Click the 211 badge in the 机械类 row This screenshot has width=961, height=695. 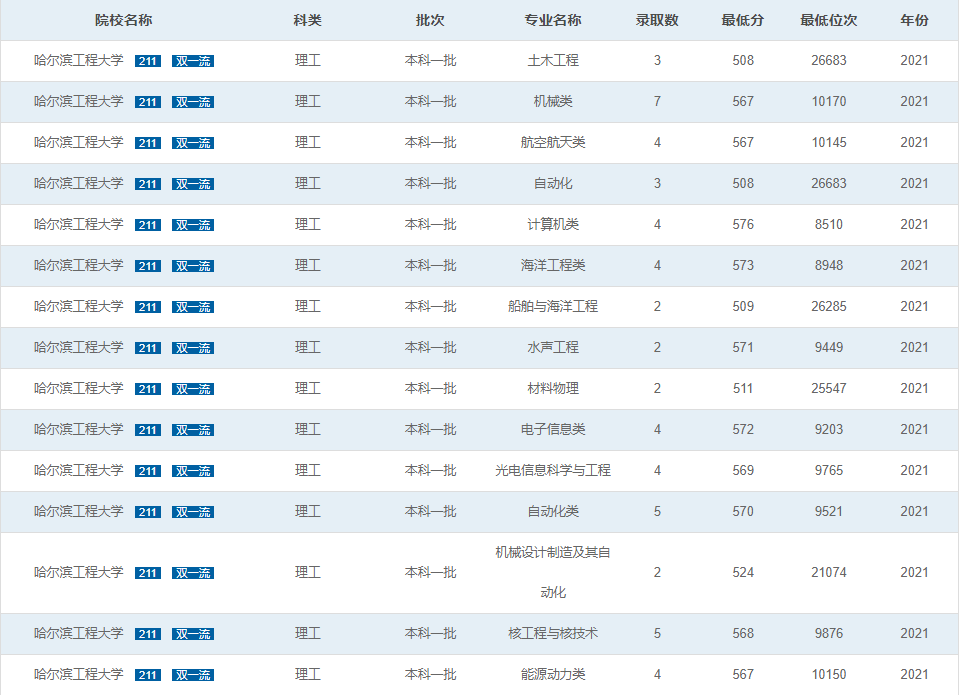click(148, 102)
